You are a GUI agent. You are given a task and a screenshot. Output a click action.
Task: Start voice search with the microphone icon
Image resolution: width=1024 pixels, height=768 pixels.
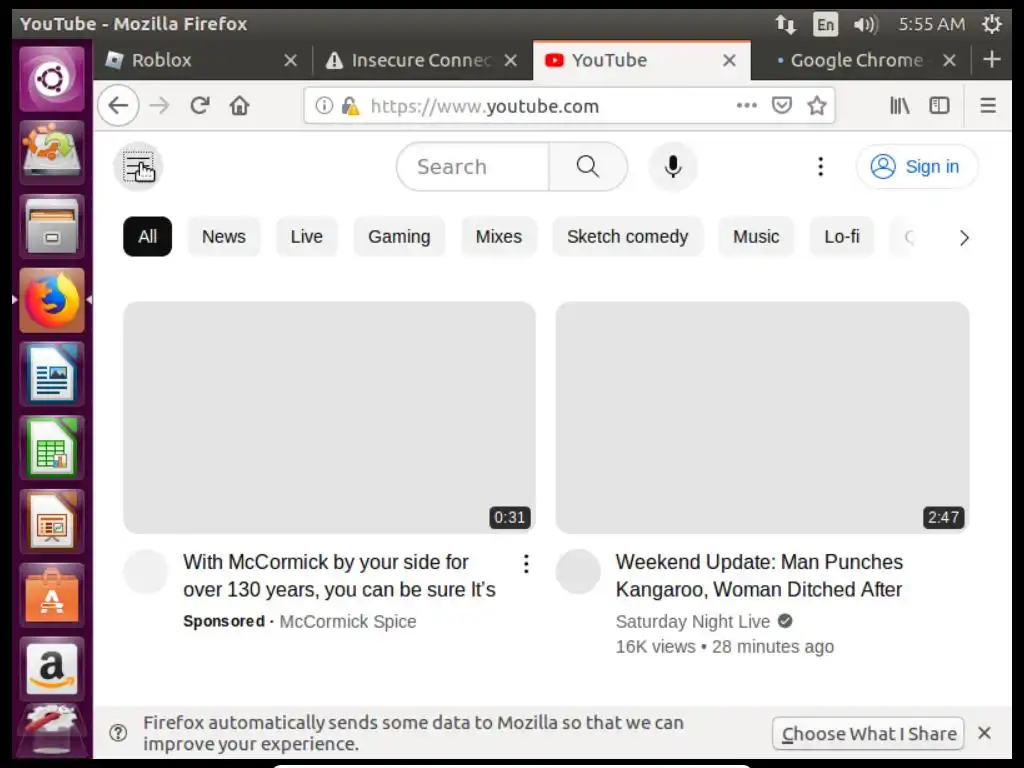point(673,167)
